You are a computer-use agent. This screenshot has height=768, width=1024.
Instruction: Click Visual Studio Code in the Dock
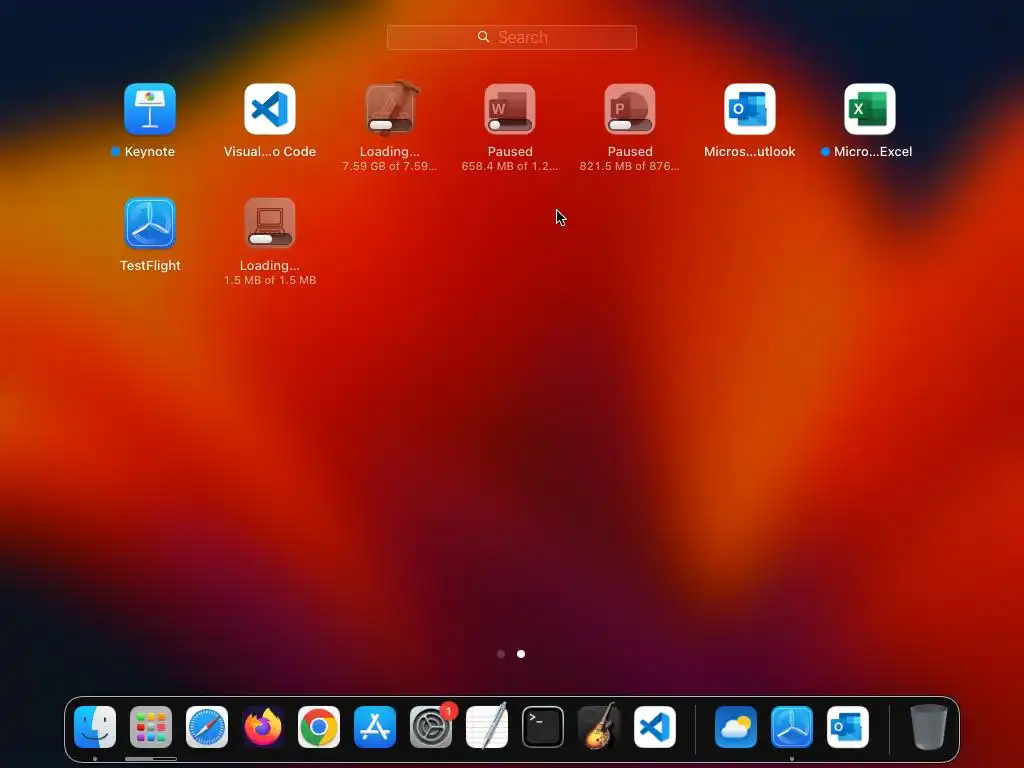pos(655,727)
